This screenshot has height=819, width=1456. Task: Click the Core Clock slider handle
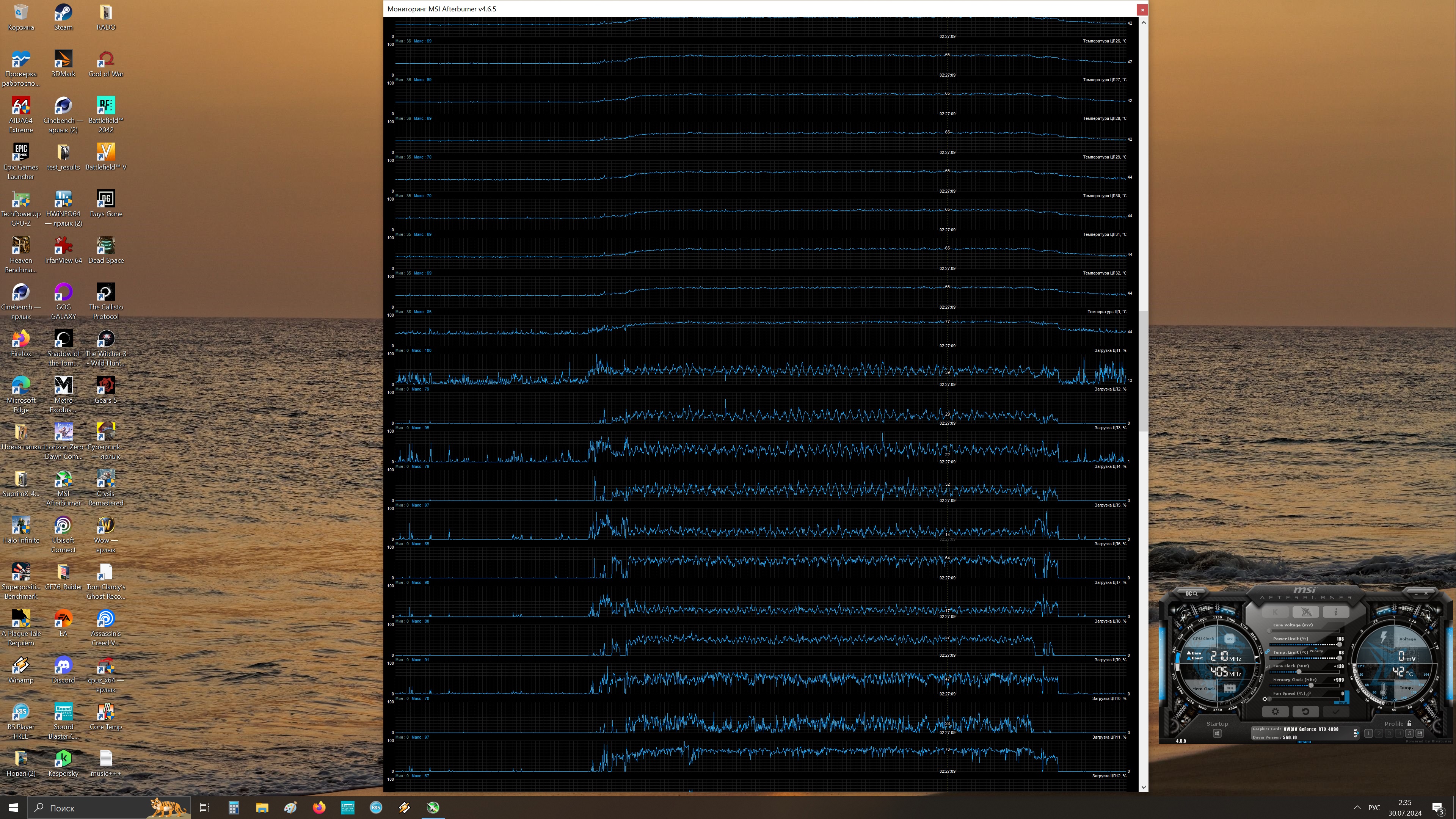pos(1299,672)
